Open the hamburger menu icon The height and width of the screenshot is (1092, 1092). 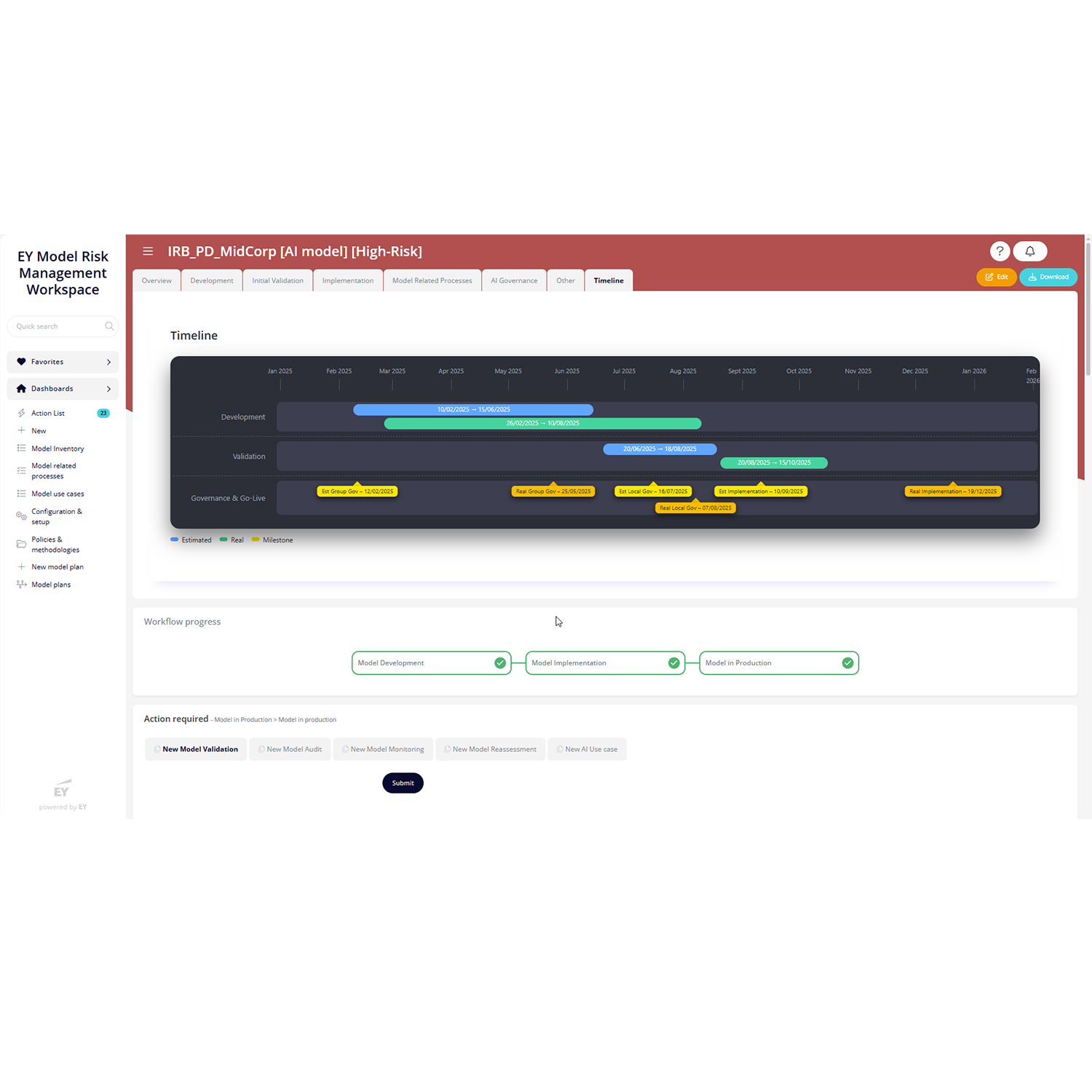point(148,251)
